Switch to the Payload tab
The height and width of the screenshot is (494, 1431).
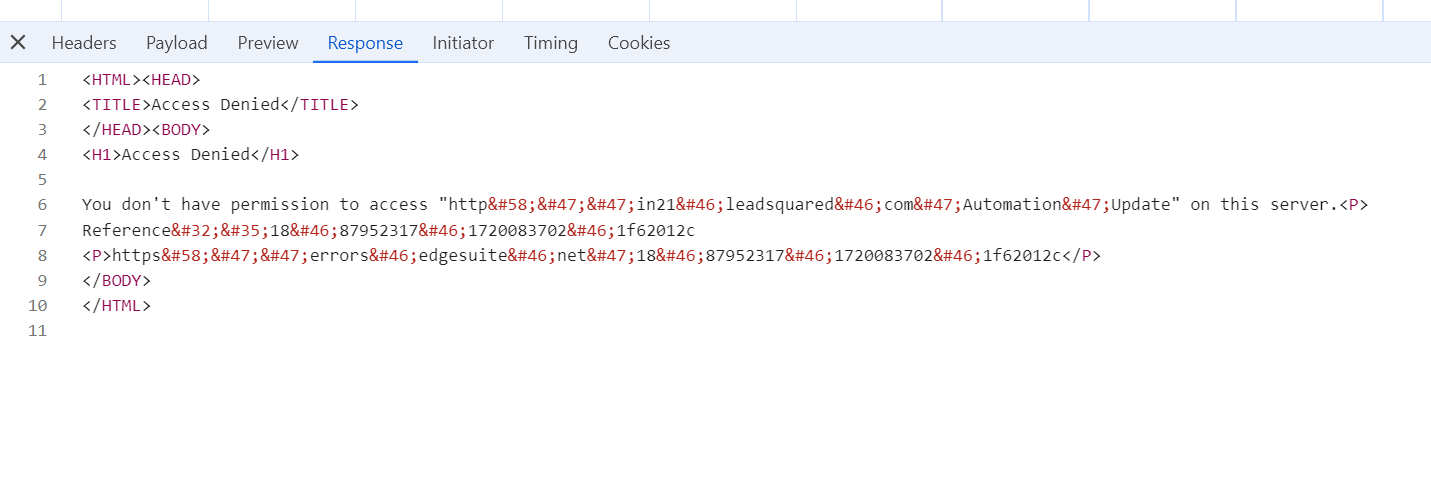(177, 43)
